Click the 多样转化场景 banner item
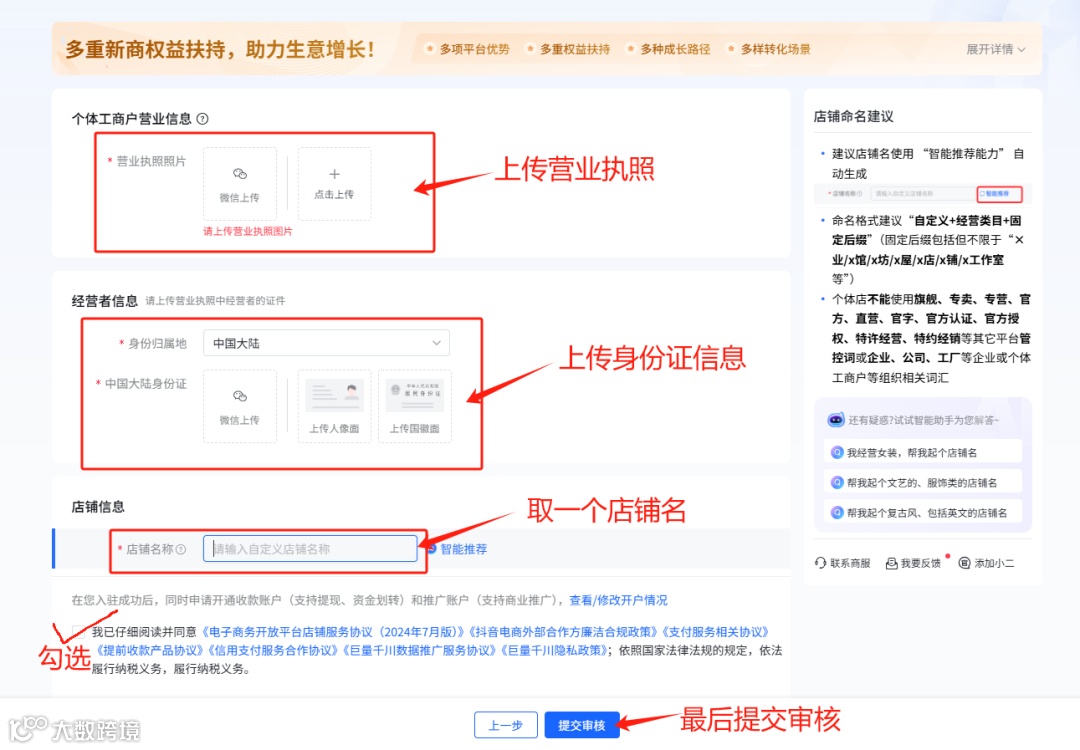The height and width of the screenshot is (750, 1080). coord(769,50)
